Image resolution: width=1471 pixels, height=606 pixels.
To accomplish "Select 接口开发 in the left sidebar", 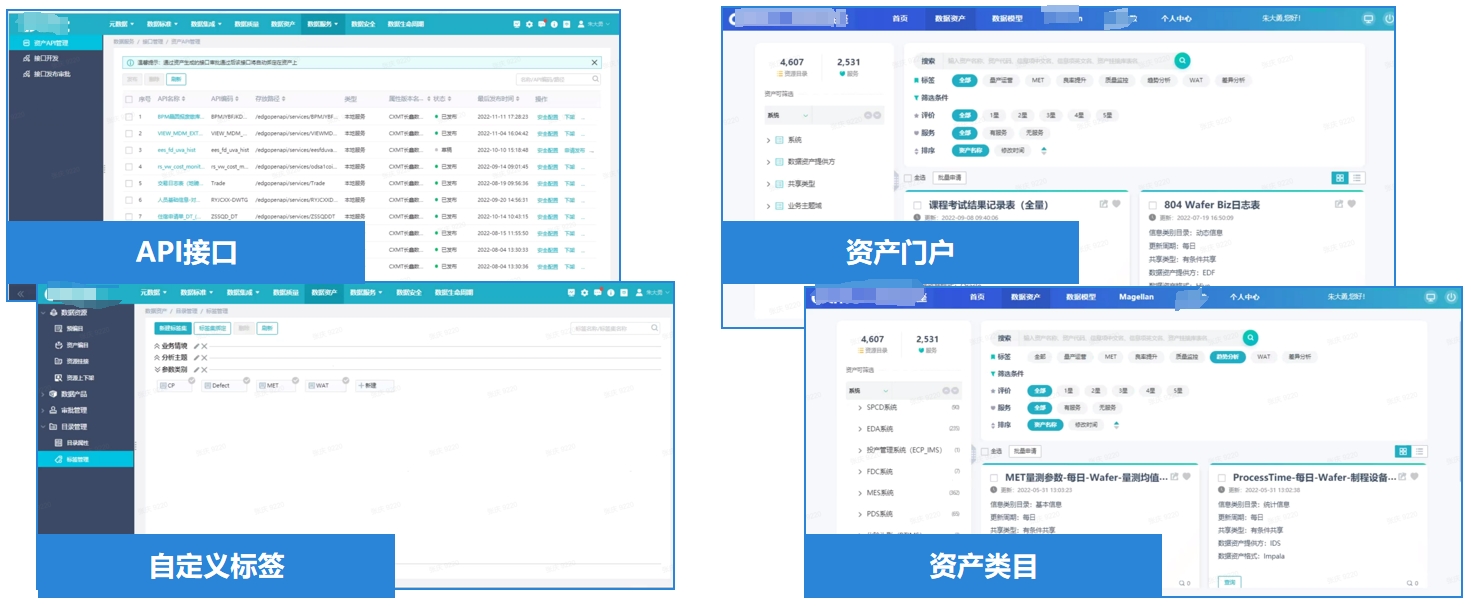I will click(46, 59).
